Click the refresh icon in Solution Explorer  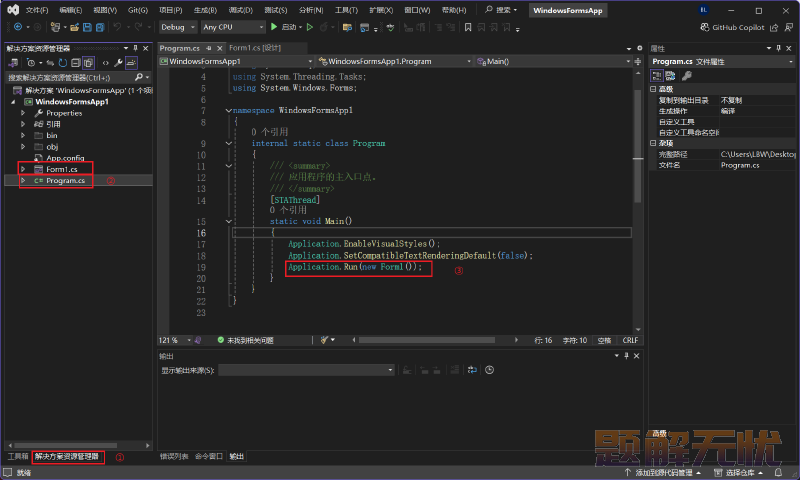point(63,63)
